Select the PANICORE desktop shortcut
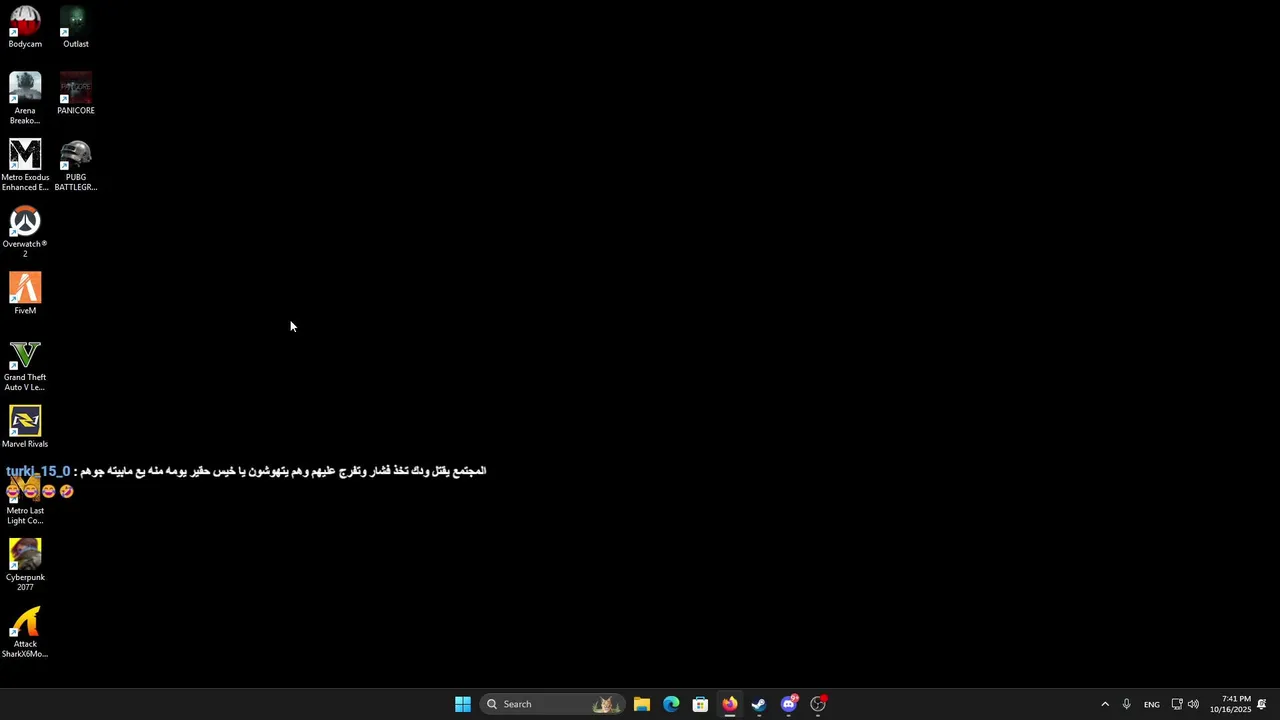The width and height of the screenshot is (1280, 720). (x=76, y=94)
